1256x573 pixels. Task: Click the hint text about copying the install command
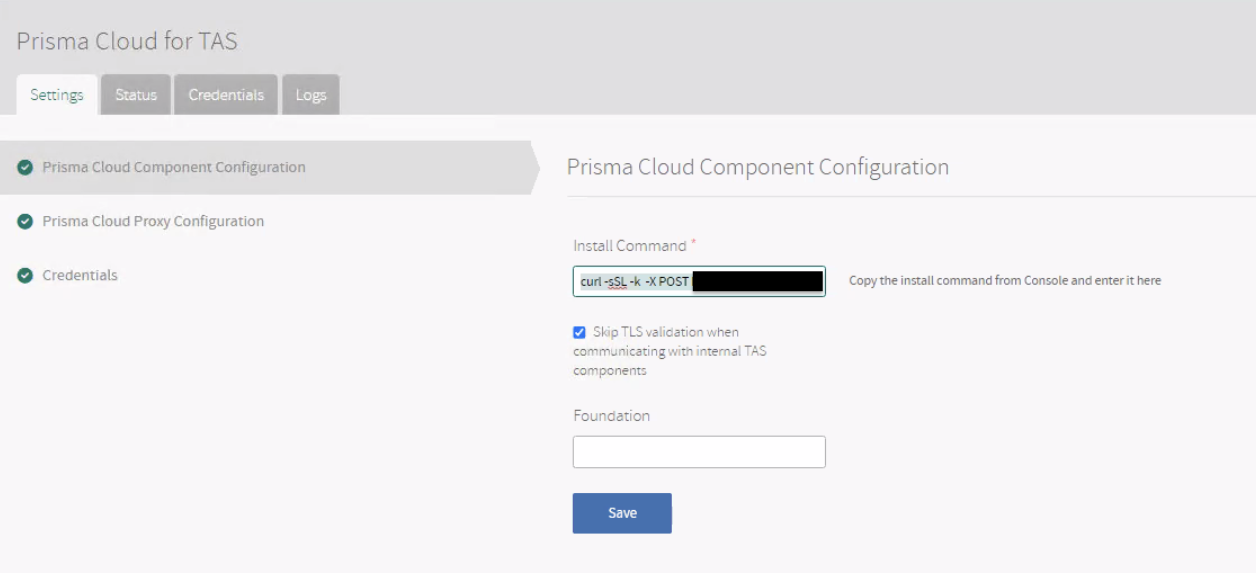(1005, 281)
